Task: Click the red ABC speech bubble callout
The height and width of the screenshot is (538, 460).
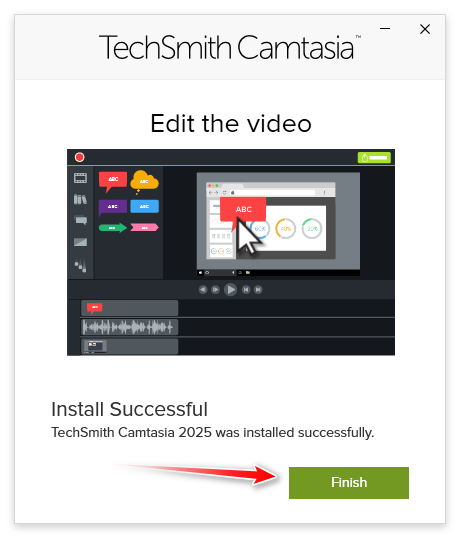Action: point(113,182)
